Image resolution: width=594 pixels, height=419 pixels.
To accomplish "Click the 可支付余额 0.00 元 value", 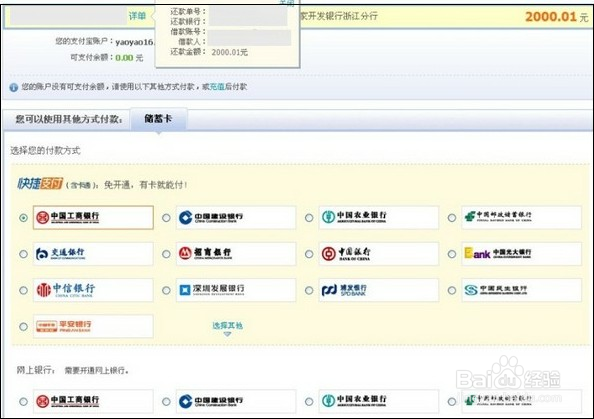I will [129, 58].
